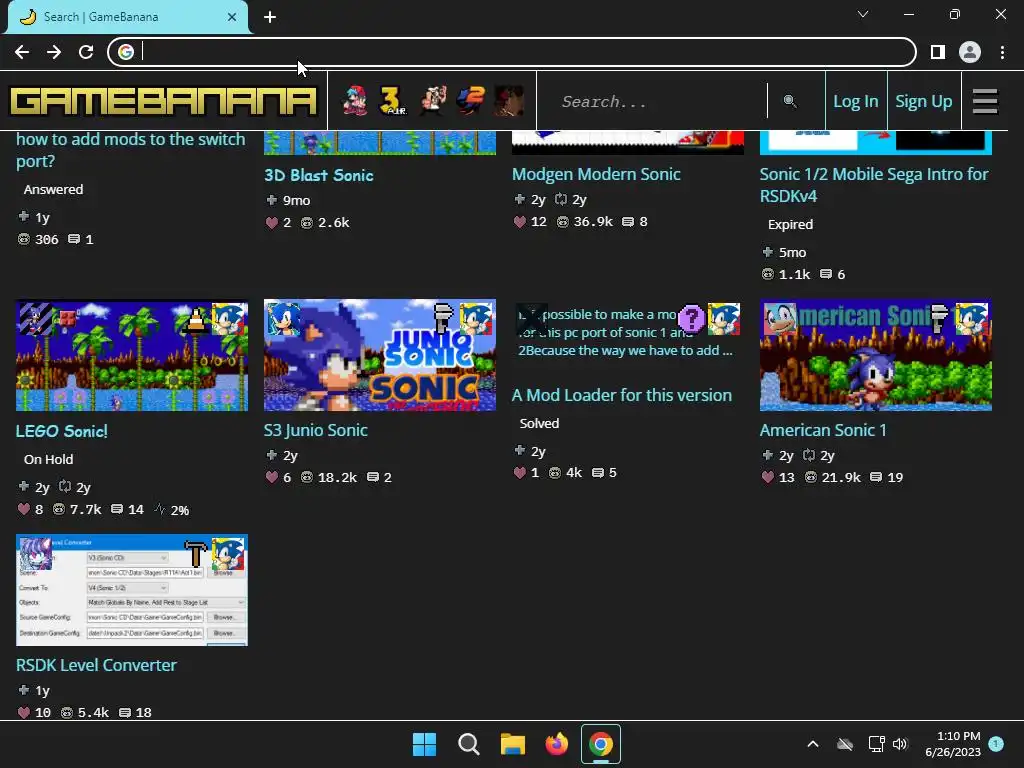
Task: Switch to the Search | GameBanana tab
Action: tap(127, 17)
